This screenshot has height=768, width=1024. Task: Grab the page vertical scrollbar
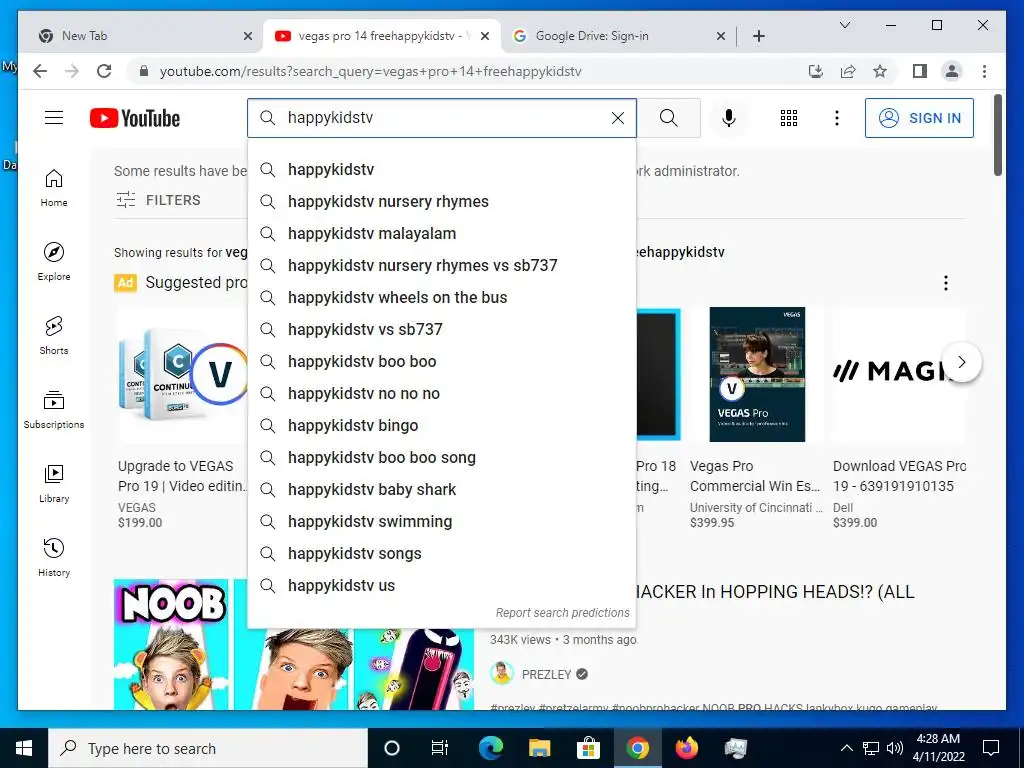point(997,135)
